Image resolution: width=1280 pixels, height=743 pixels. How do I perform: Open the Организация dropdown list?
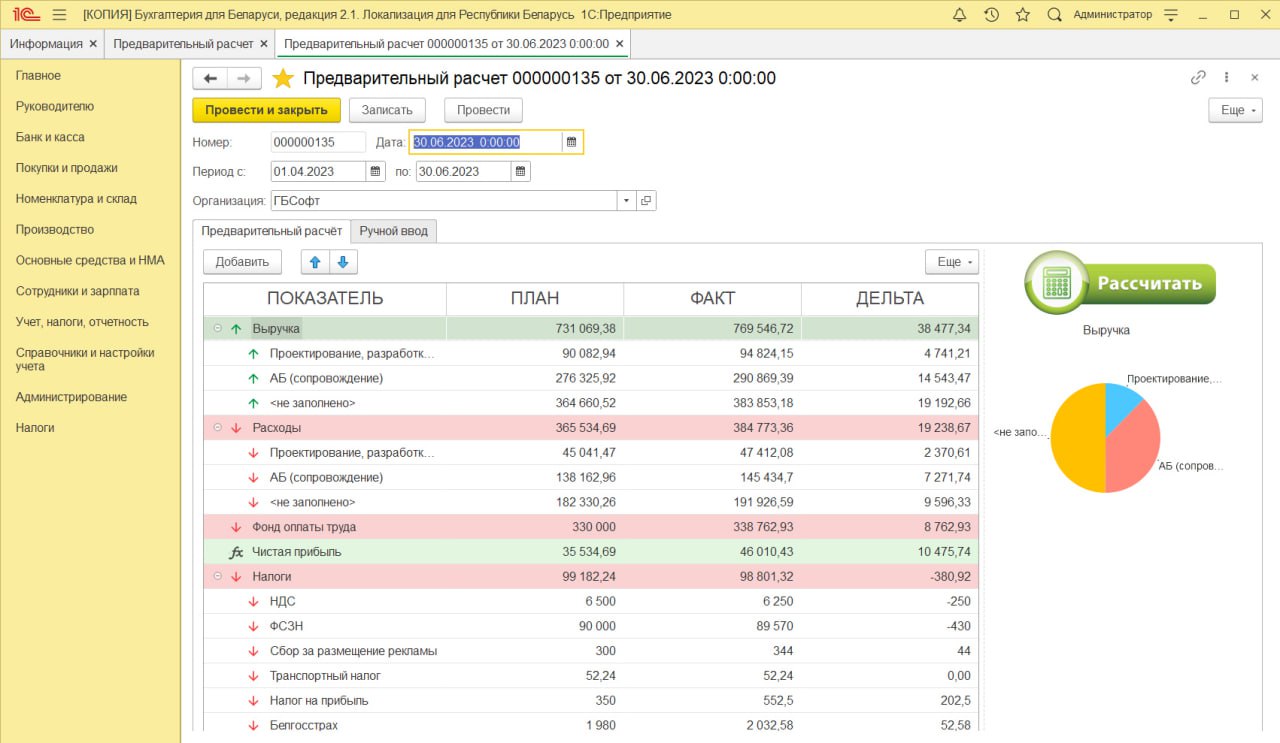click(627, 201)
